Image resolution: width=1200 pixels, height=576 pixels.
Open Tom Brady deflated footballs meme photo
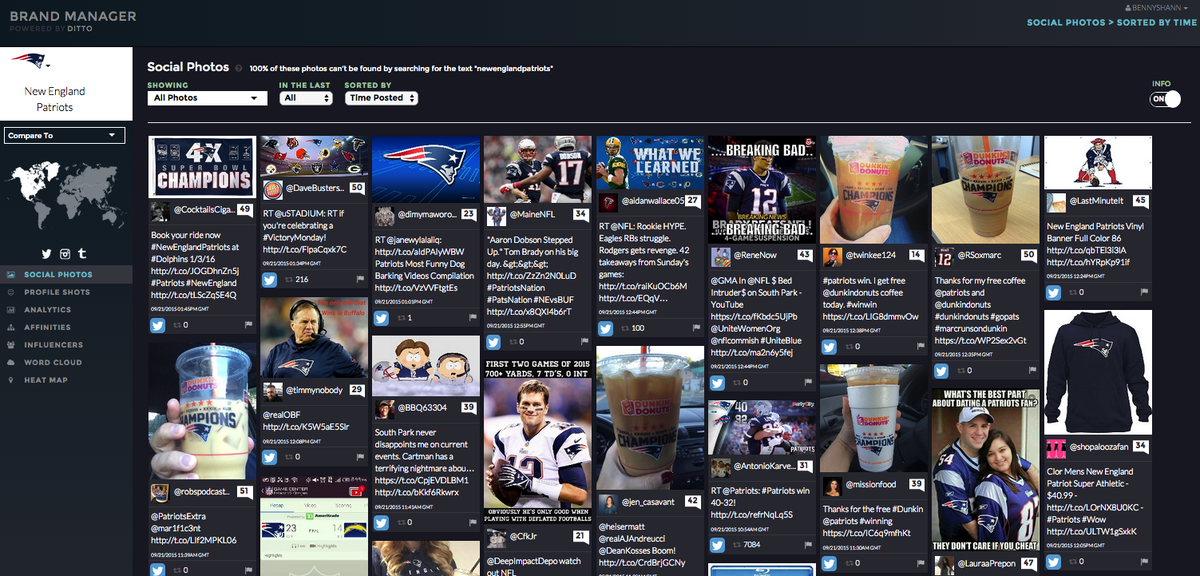[x=538, y=440]
